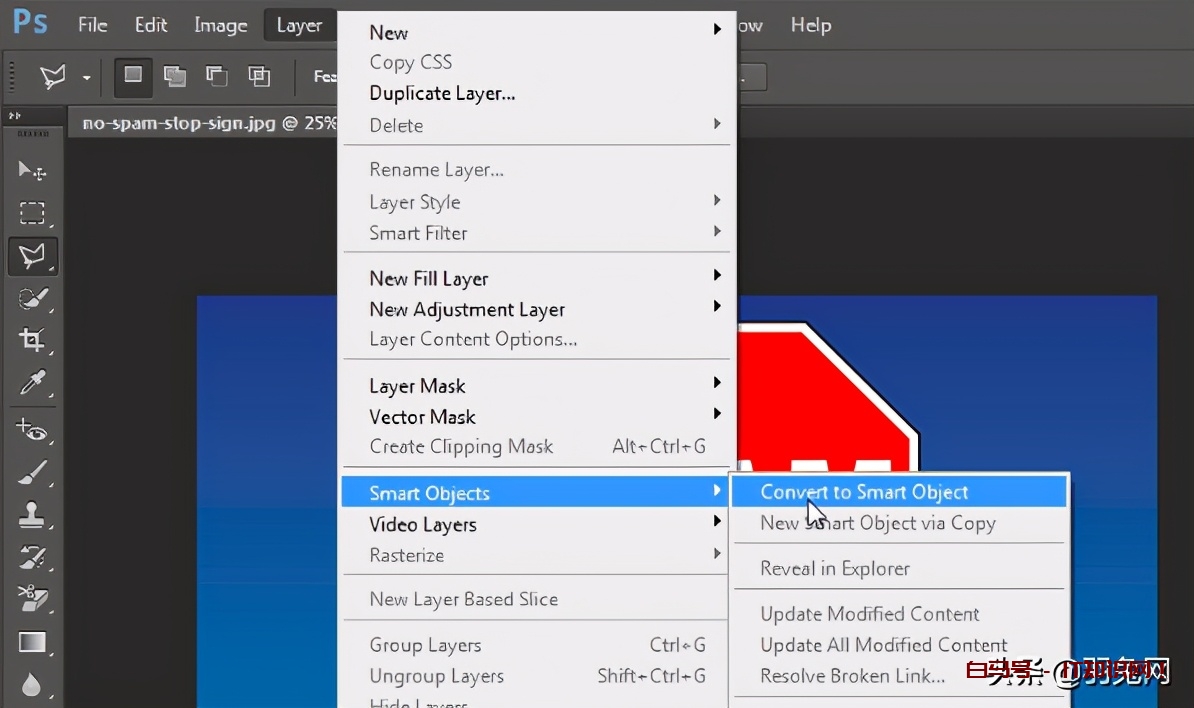
Task: Toggle Add to Selection mode
Action: [174, 76]
